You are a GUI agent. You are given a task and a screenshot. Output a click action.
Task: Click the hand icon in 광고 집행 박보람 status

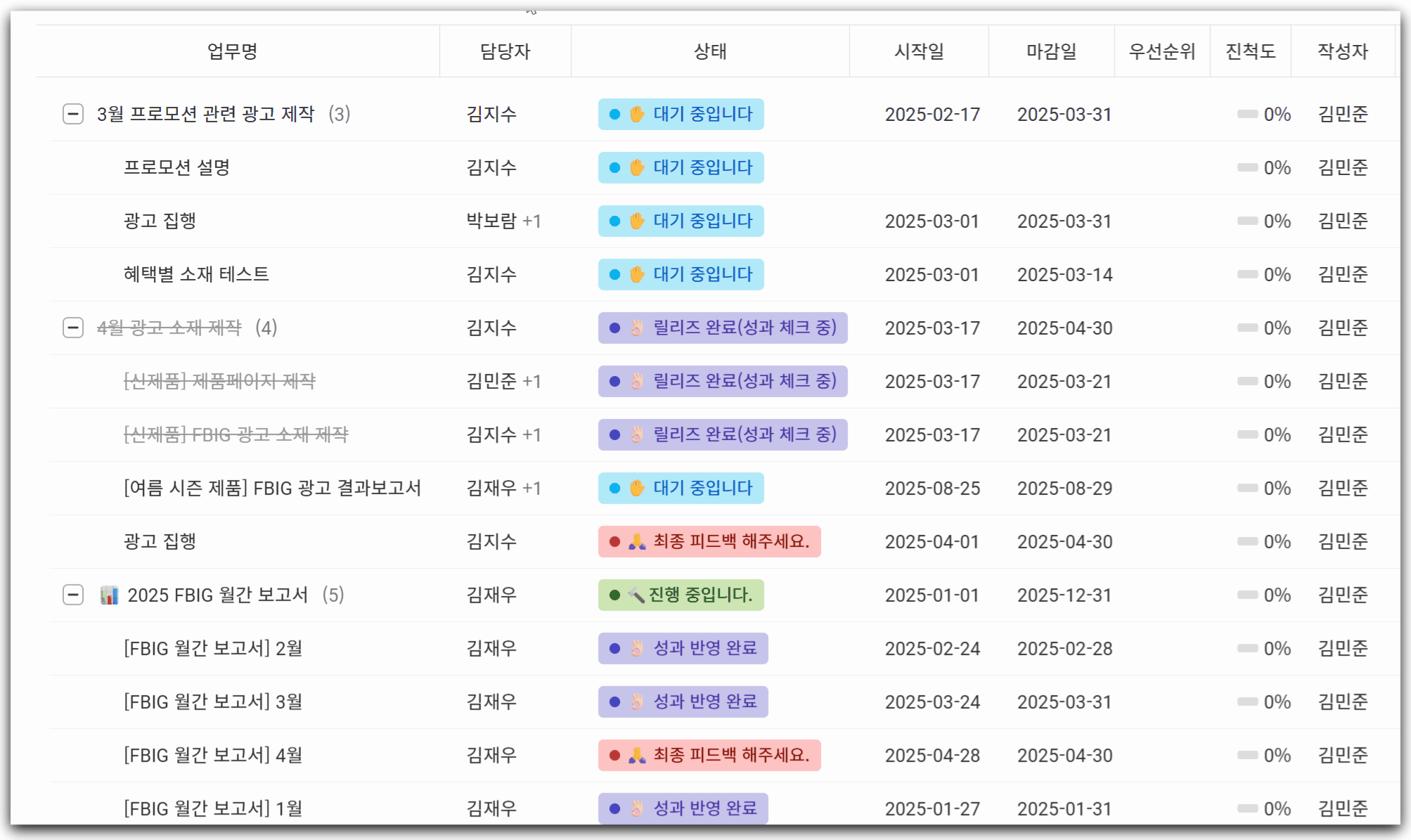pyautogui.click(x=637, y=221)
